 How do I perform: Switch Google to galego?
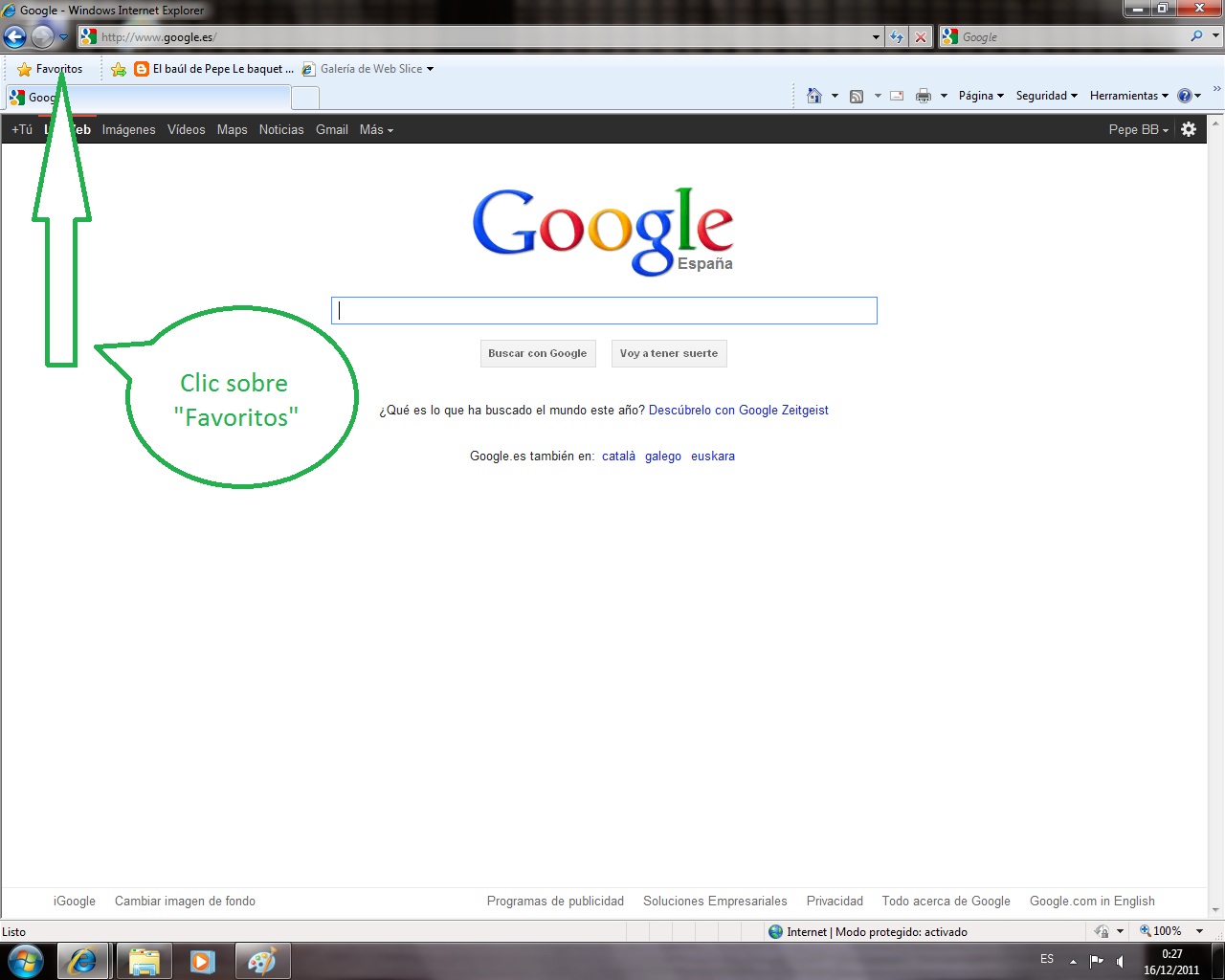pos(663,457)
